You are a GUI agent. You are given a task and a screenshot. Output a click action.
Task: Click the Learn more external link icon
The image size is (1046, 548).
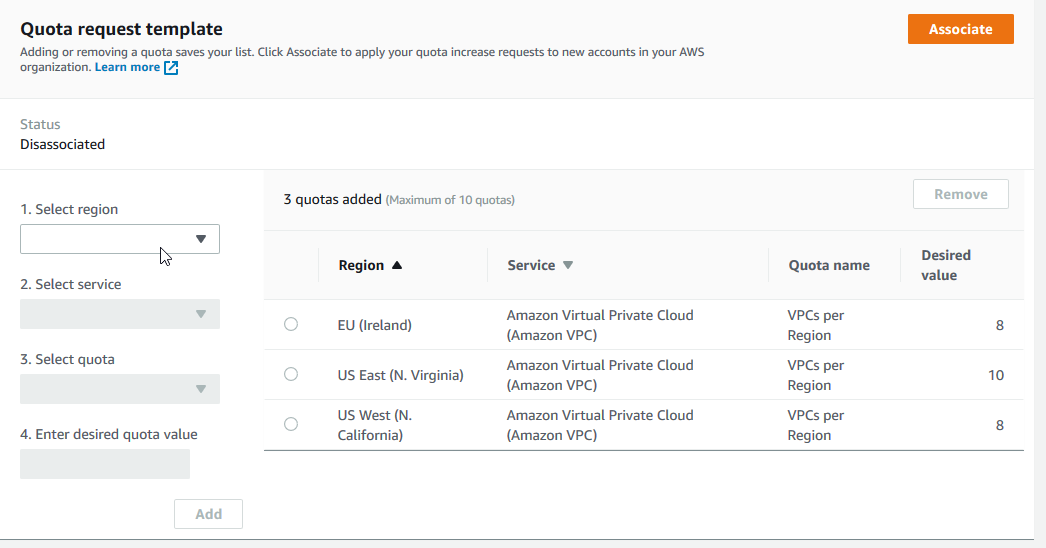pos(171,68)
